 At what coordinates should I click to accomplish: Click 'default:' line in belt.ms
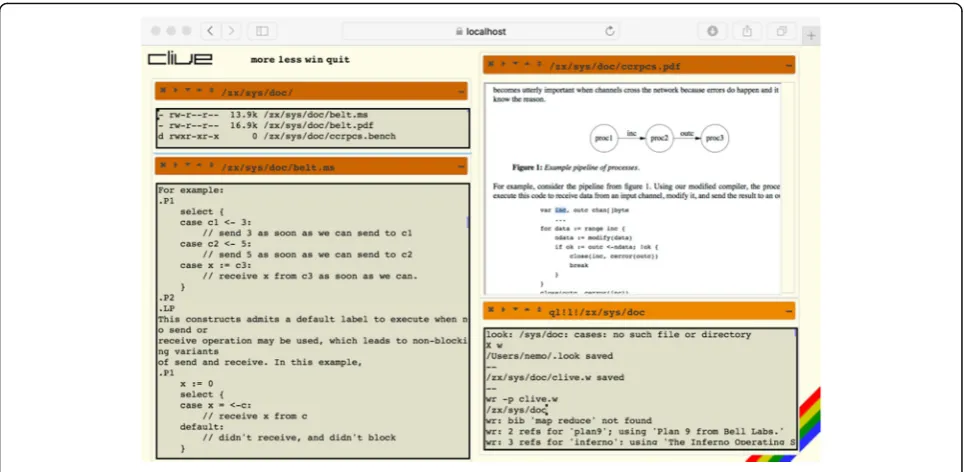pos(202,426)
